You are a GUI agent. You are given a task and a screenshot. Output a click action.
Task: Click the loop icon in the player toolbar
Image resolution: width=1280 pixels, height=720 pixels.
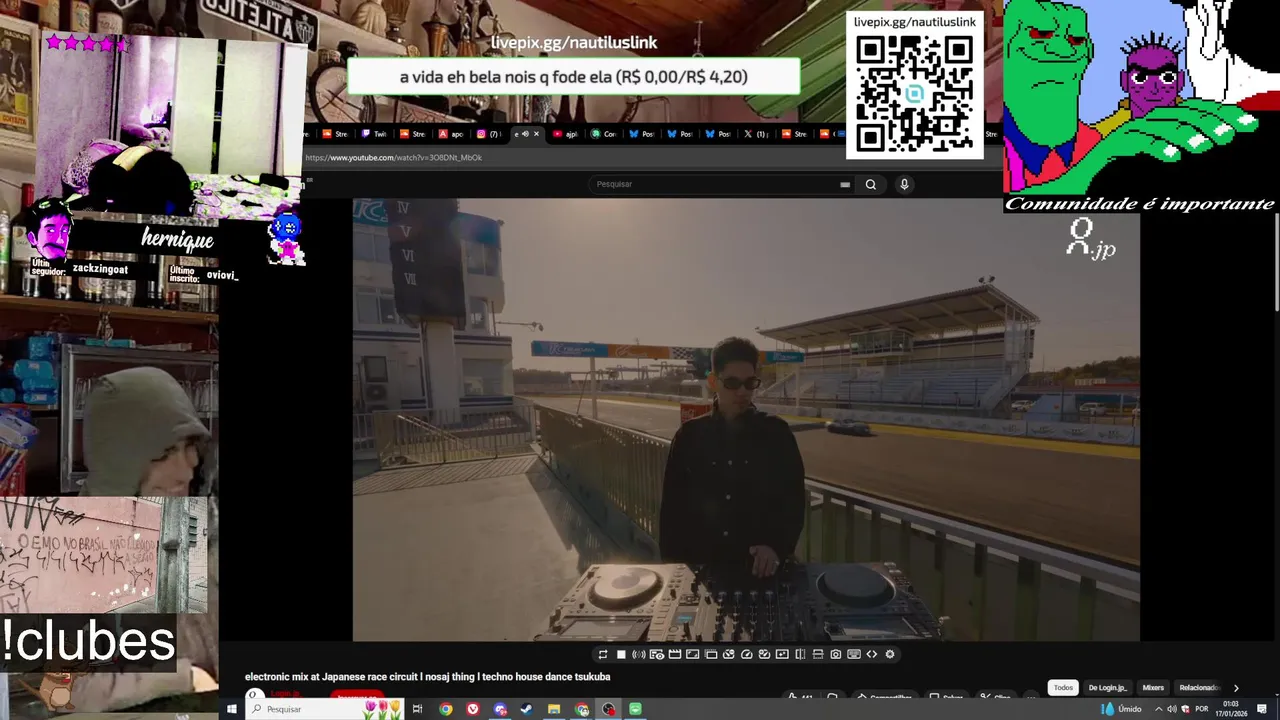(x=603, y=654)
